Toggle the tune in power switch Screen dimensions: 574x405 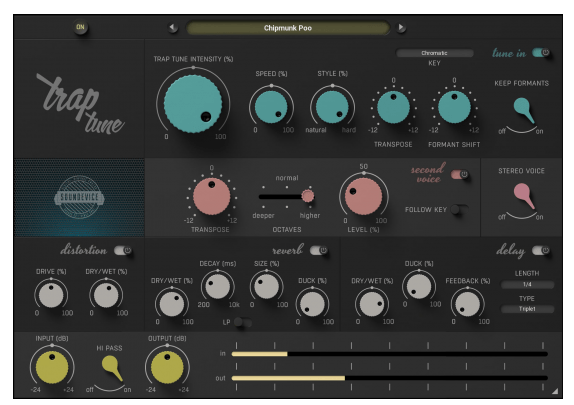tap(541, 53)
